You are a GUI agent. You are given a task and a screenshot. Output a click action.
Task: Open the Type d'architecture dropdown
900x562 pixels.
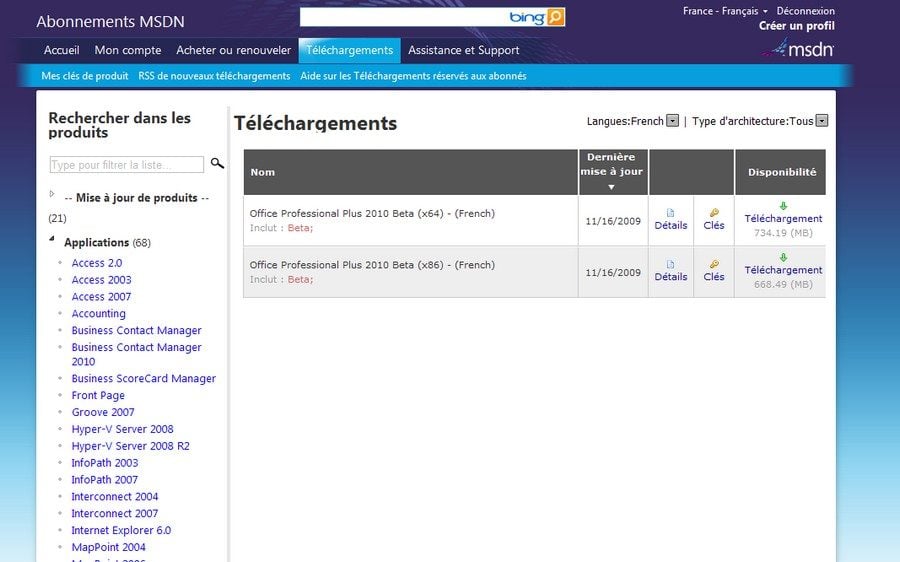pyautogui.click(x=822, y=121)
